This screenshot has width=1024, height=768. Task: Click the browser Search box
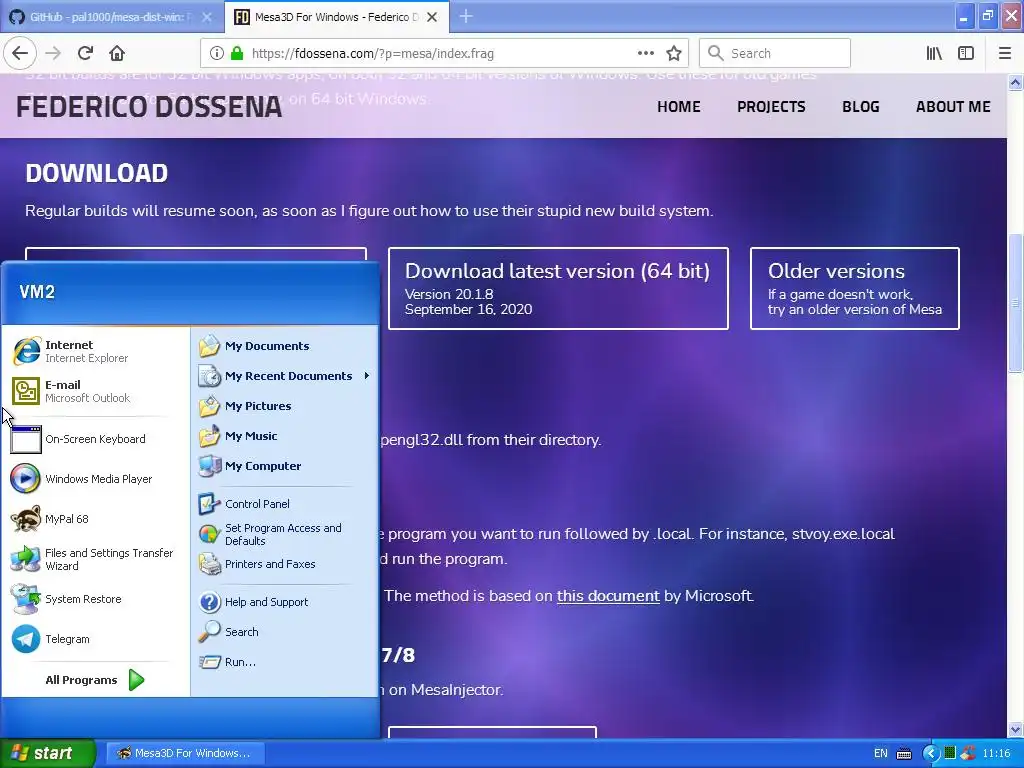coord(775,54)
